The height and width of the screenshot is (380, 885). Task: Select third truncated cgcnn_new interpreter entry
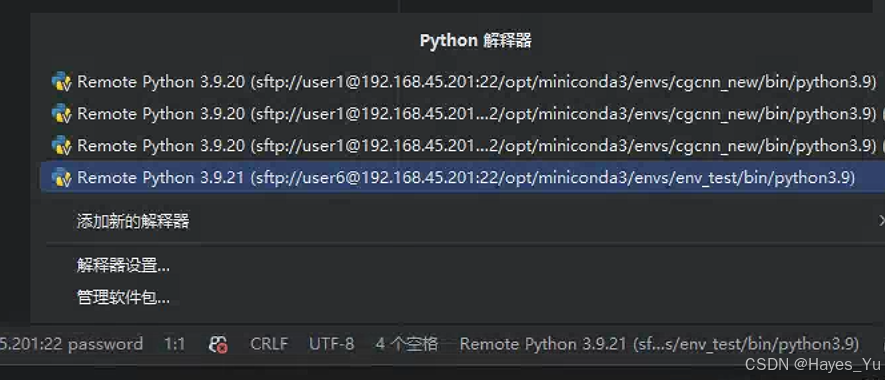tap(463, 146)
